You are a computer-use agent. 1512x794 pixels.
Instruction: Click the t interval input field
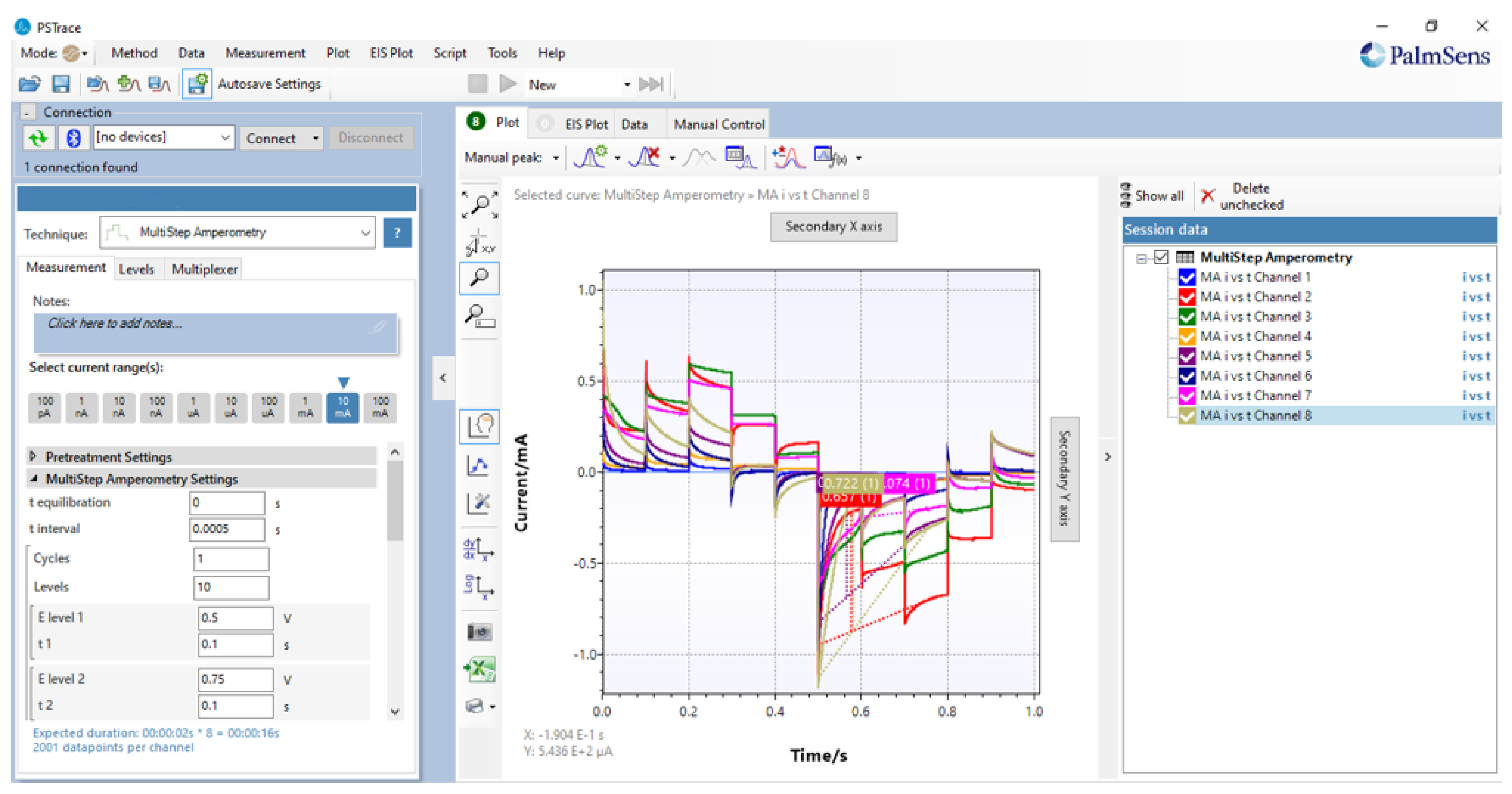227,529
